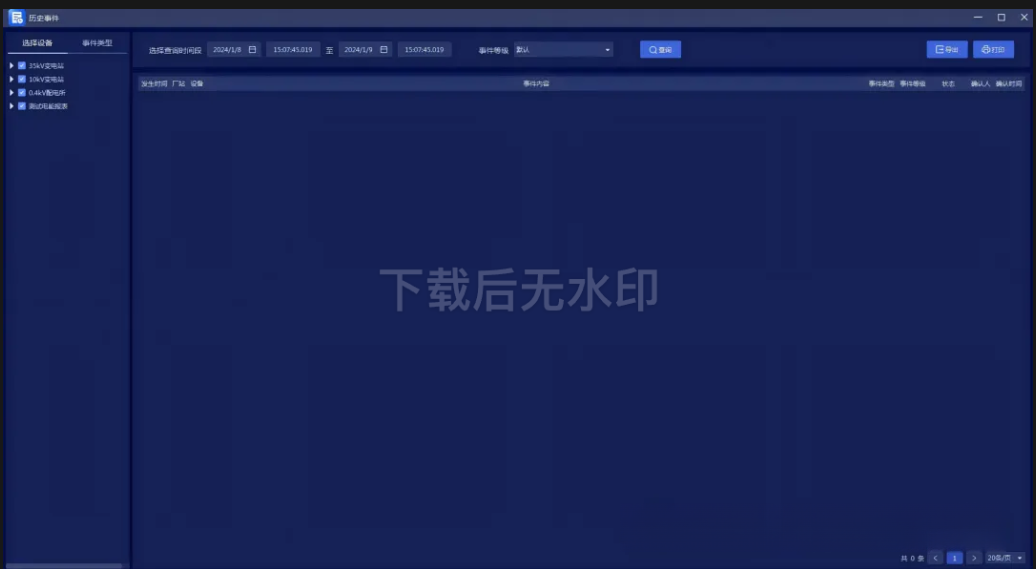The image size is (1036, 569).
Task: Toggle the 测试电能报表 checkbox
Action: pos(22,106)
